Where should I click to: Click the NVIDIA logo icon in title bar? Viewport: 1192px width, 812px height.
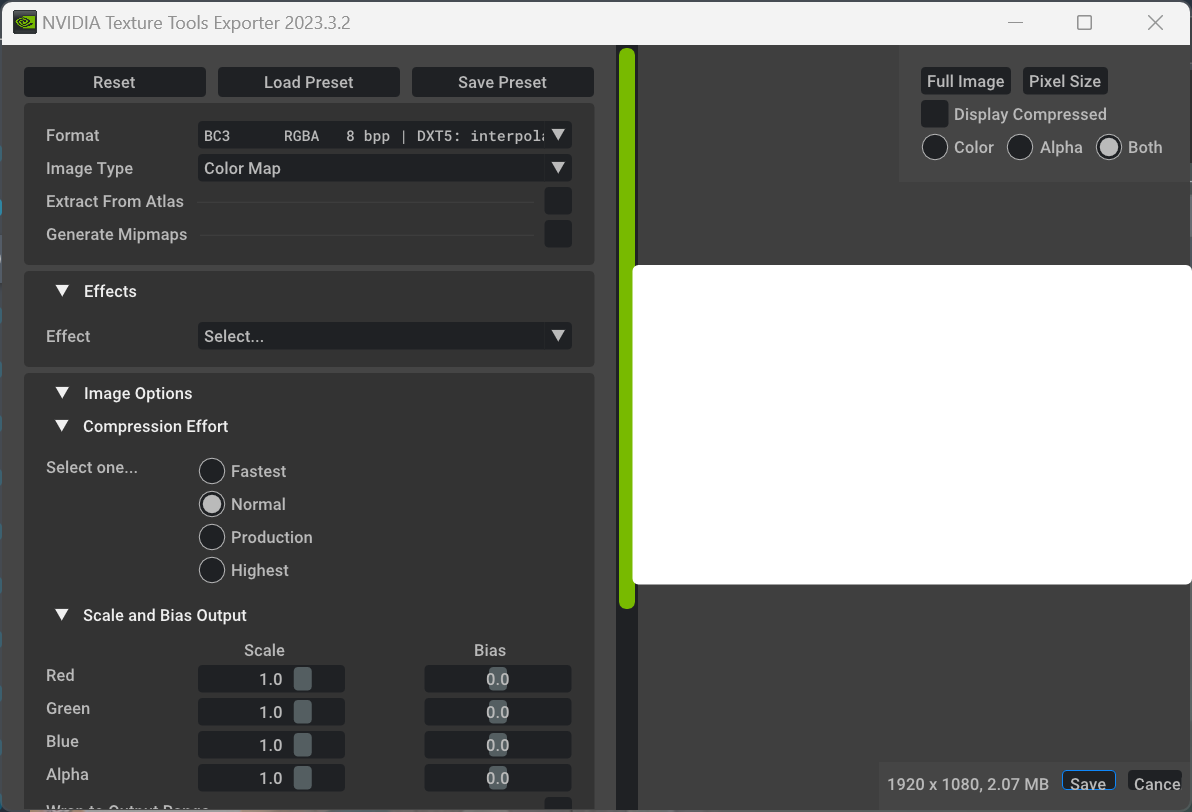click(x=25, y=22)
